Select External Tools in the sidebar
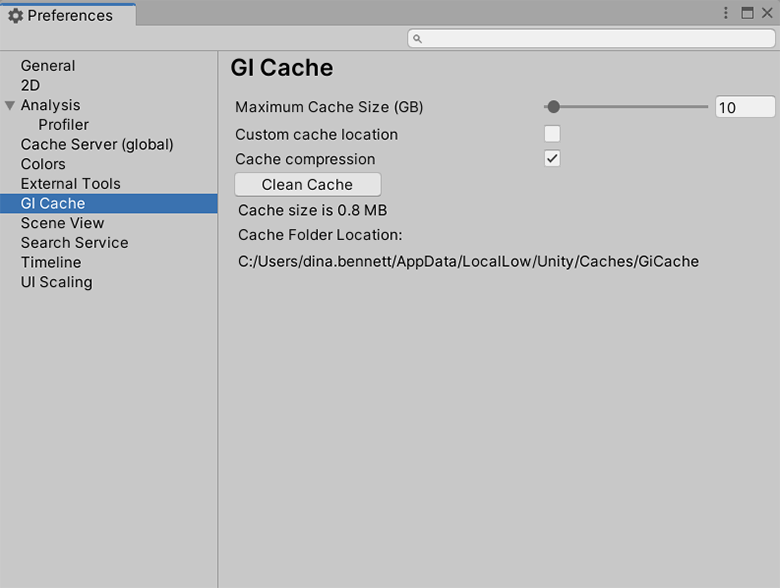The width and height of the screenshot is (780, 588). click(x=70, y=184)
